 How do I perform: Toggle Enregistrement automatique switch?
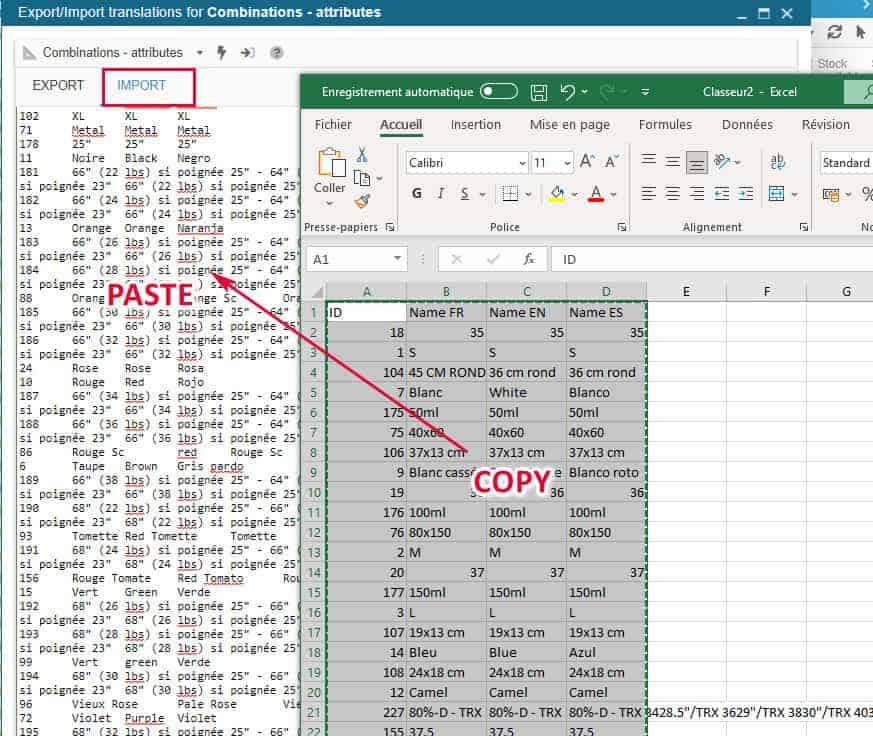pos(499,92)
